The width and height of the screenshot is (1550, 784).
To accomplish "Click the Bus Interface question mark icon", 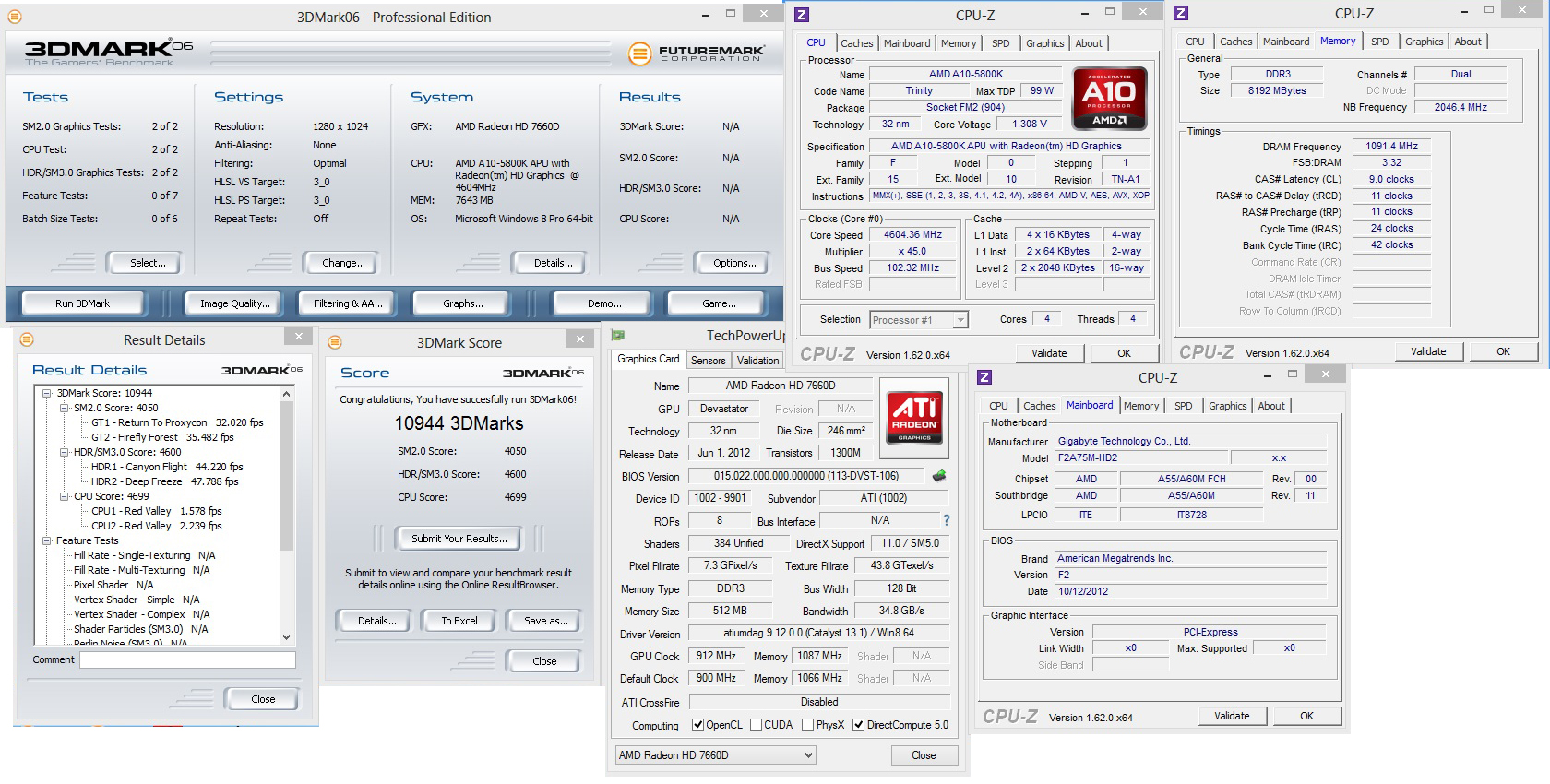I will click(946, 520).
